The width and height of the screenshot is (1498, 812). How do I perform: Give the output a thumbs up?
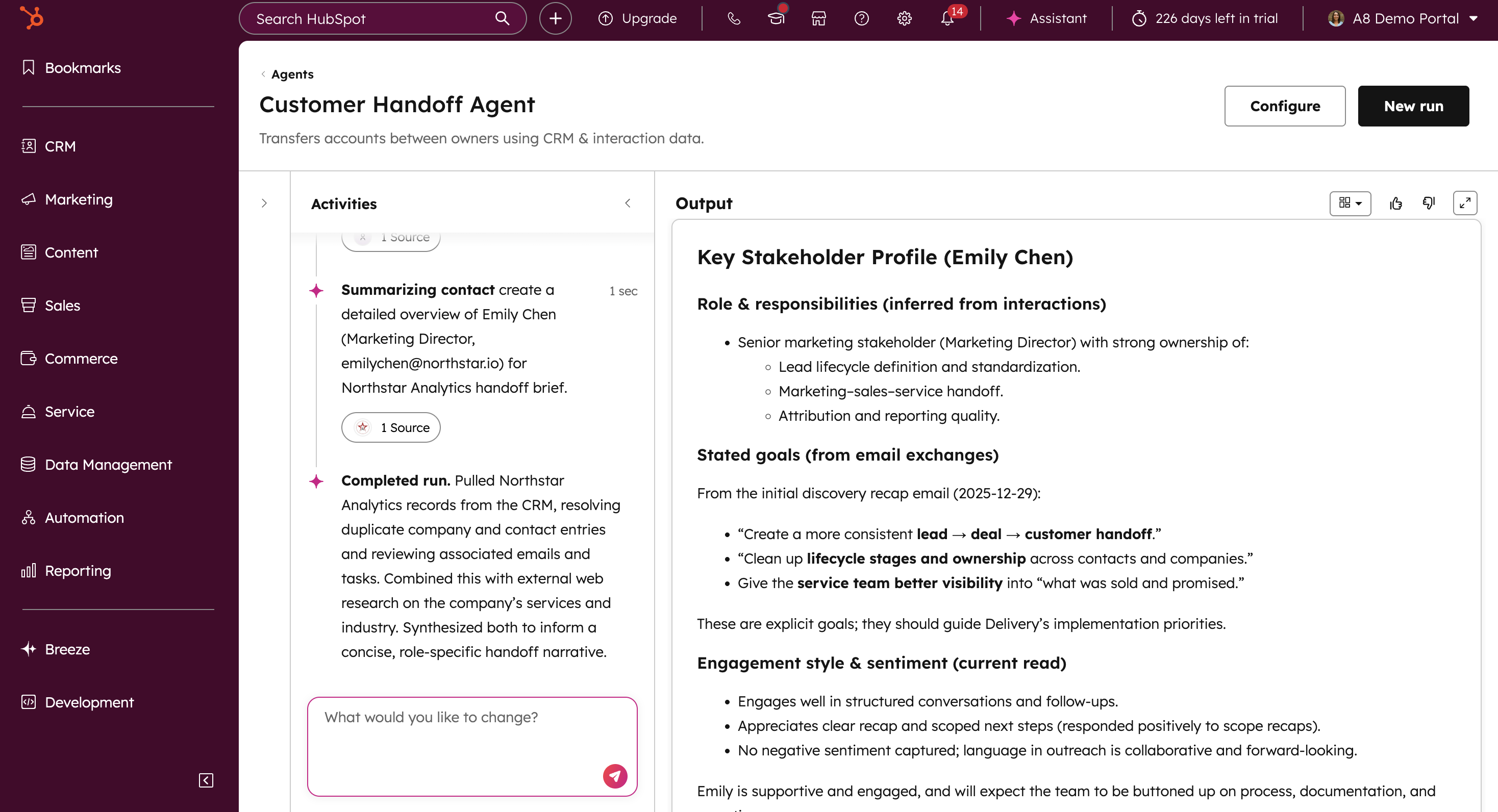tap(1396, 204)
